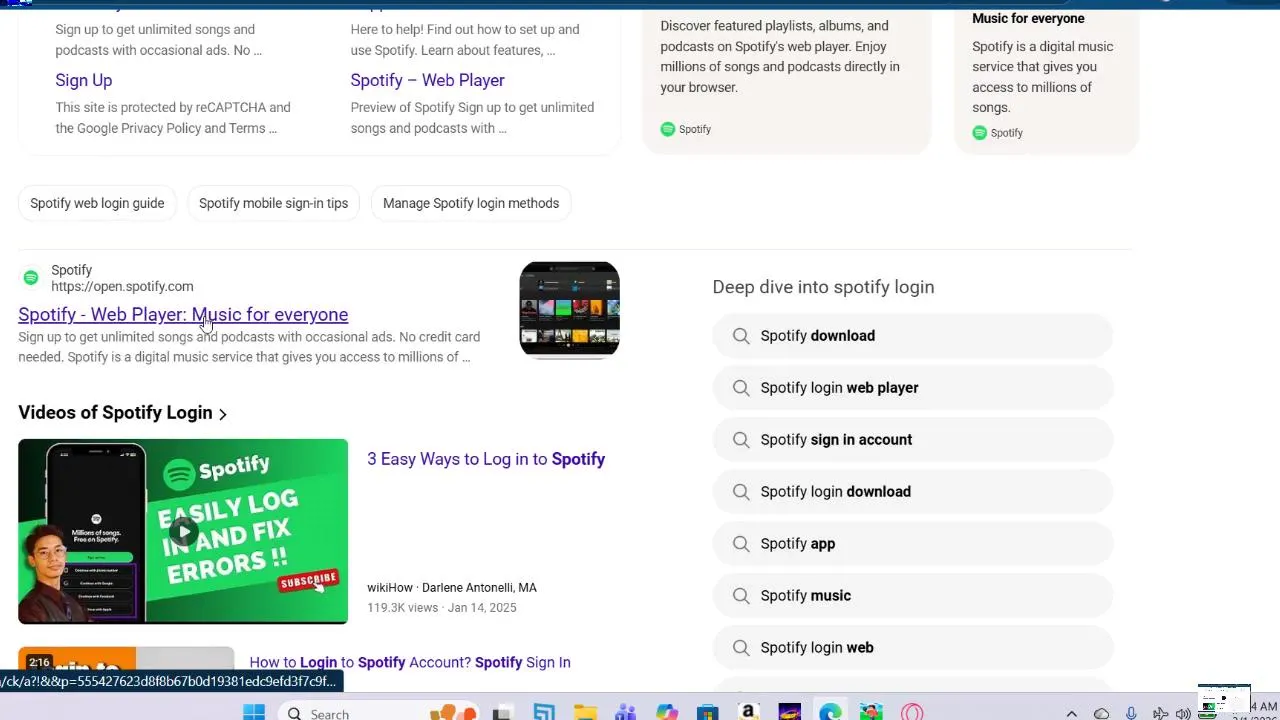The image size is (1280, 720).
Task: Open Spotify – Web Player sublink
Action: [x=427, y=80]
